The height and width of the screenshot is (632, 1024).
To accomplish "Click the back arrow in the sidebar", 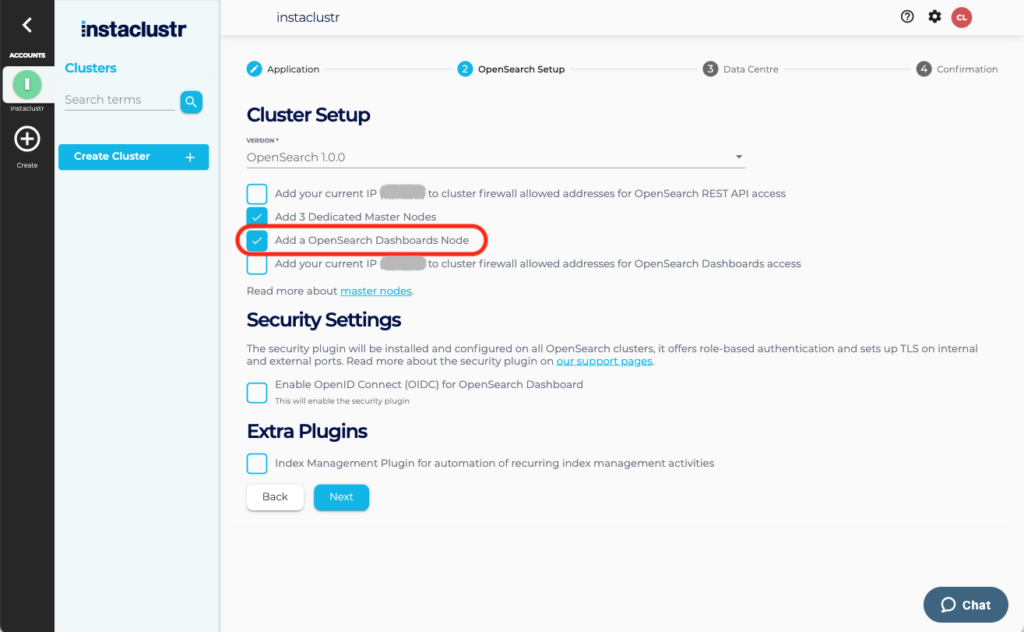I will 27,26.
